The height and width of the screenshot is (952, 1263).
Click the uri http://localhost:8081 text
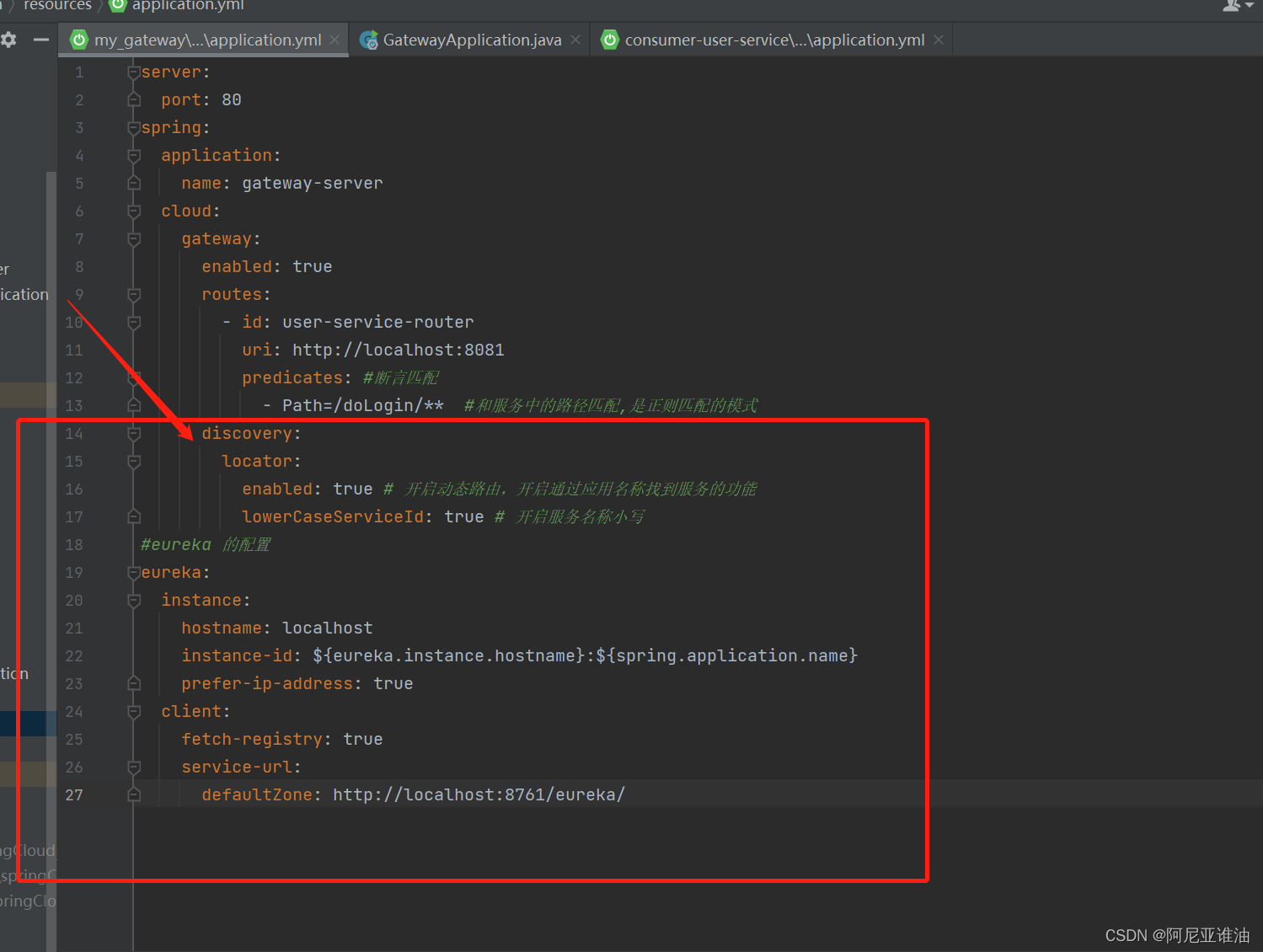[x=373, y=350]
